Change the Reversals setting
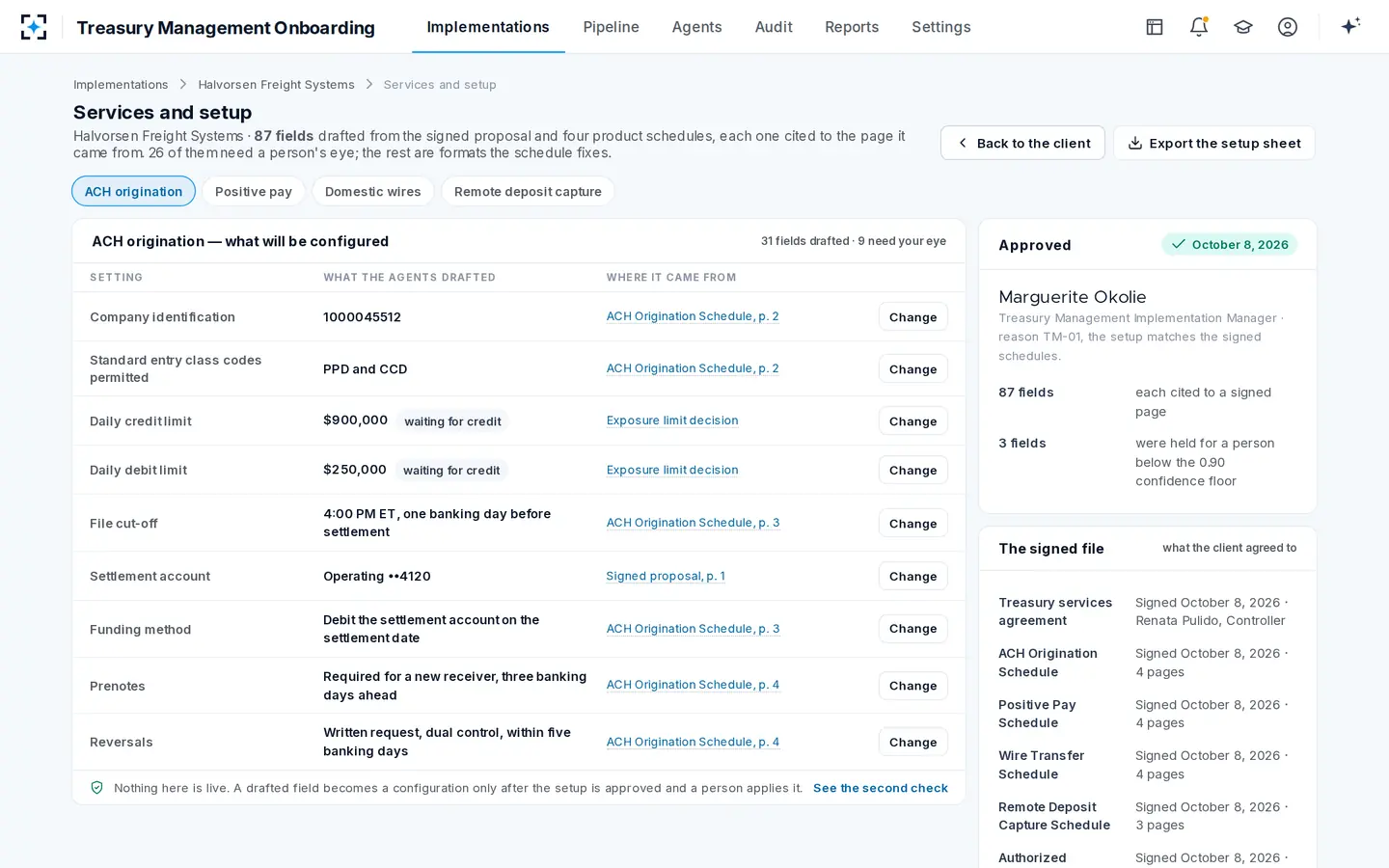 (912, 742)
